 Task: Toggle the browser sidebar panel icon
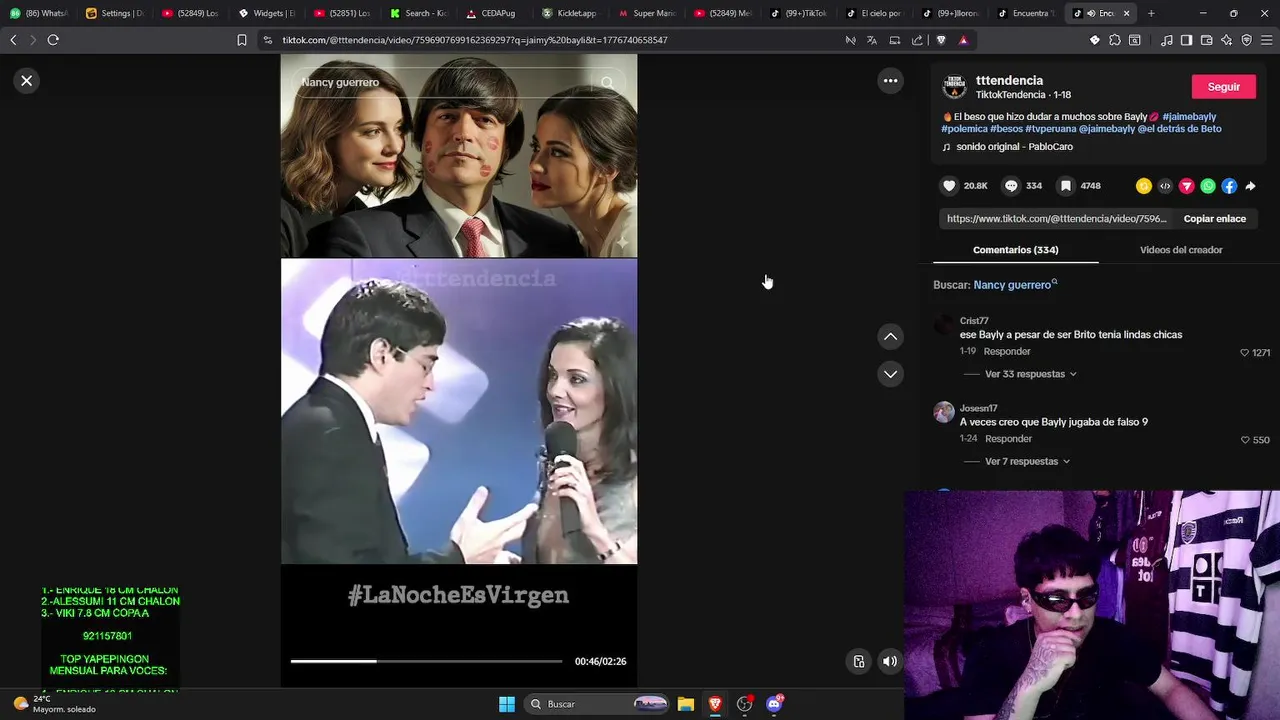(1186, 40)
